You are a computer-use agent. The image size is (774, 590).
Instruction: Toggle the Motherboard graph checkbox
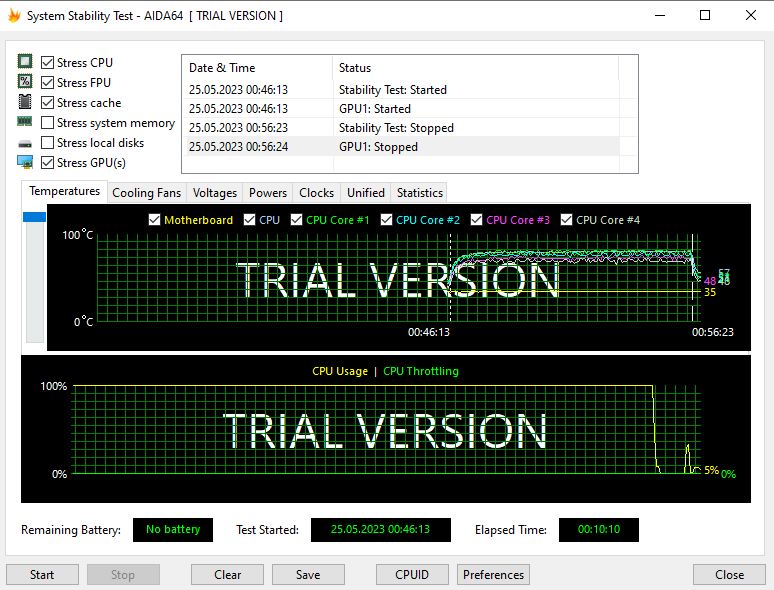coord(155,220)
